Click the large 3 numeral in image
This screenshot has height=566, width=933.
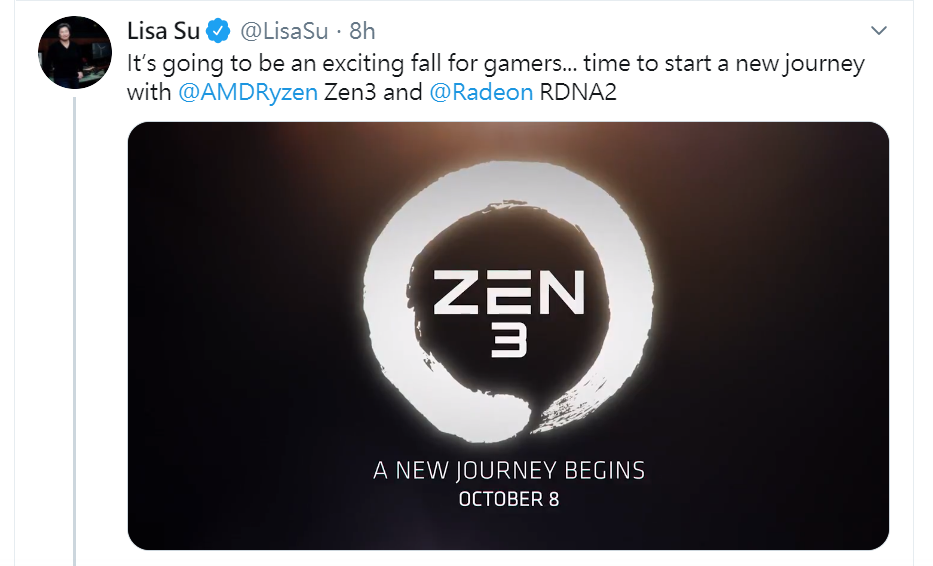point(509,342)
